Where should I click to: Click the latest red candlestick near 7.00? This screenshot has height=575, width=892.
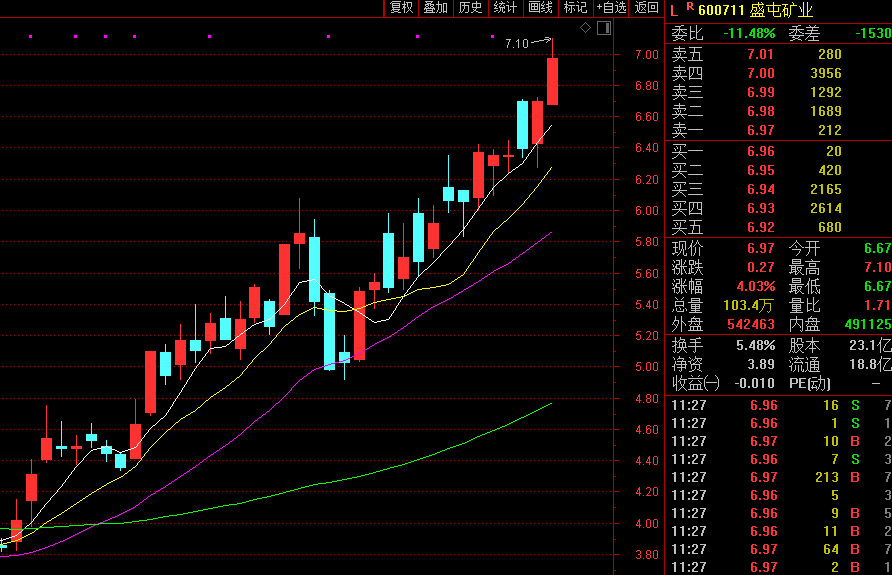pos(552,81)
